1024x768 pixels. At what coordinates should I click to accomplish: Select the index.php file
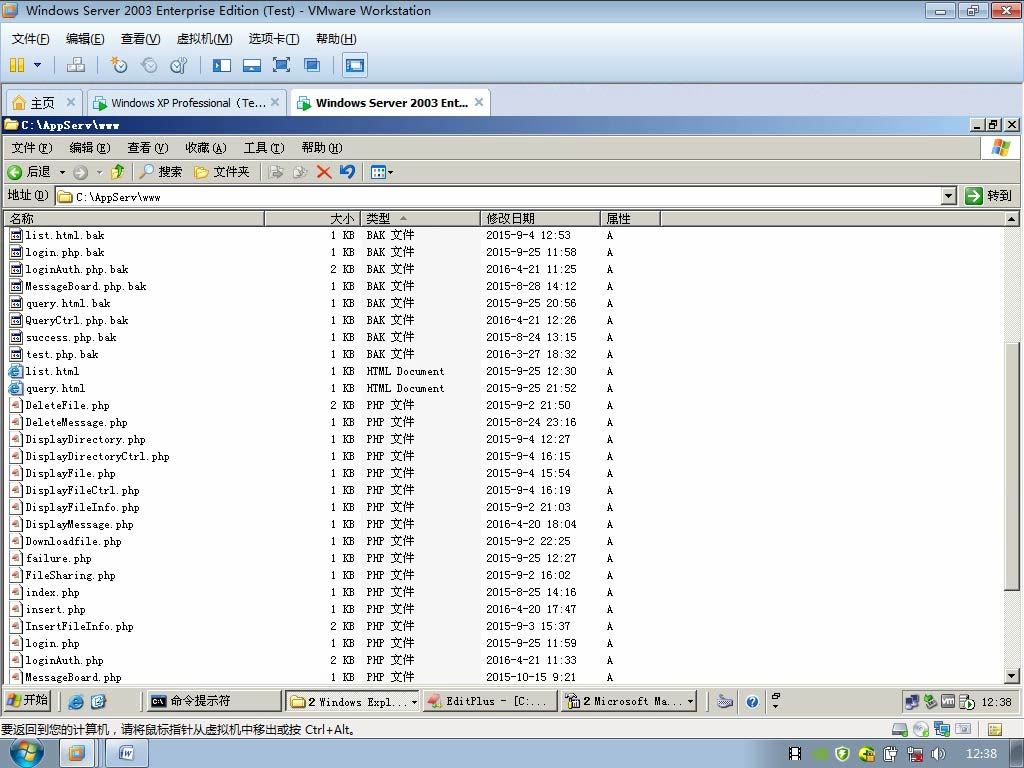point(52,592)
